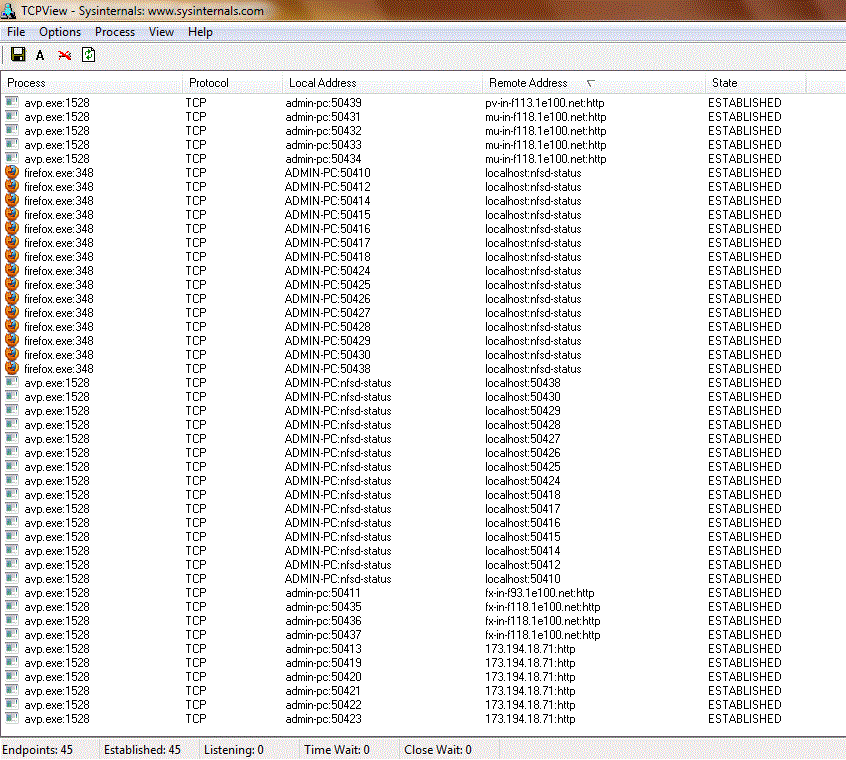The width and height of the screenshot is (846, 760).
Task: Open the Options menu
Action: [60, 32]
